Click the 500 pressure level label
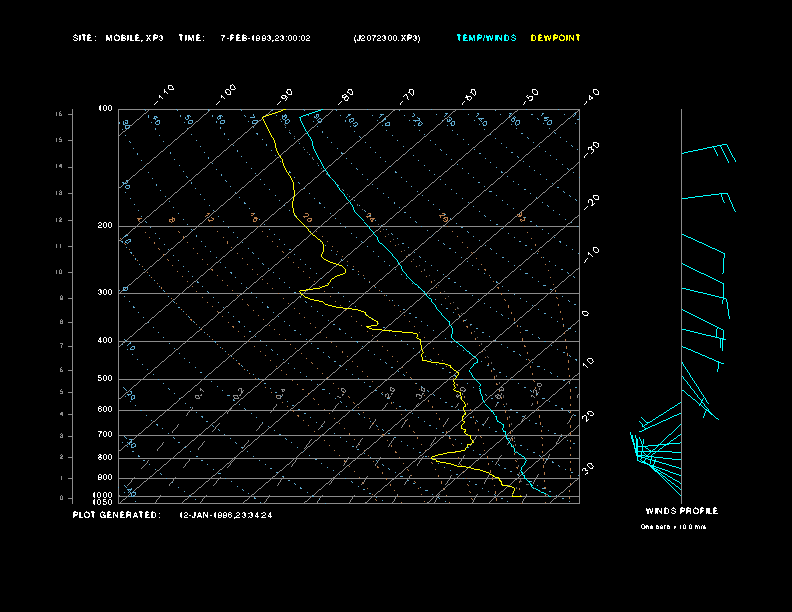 pos(105,378)
